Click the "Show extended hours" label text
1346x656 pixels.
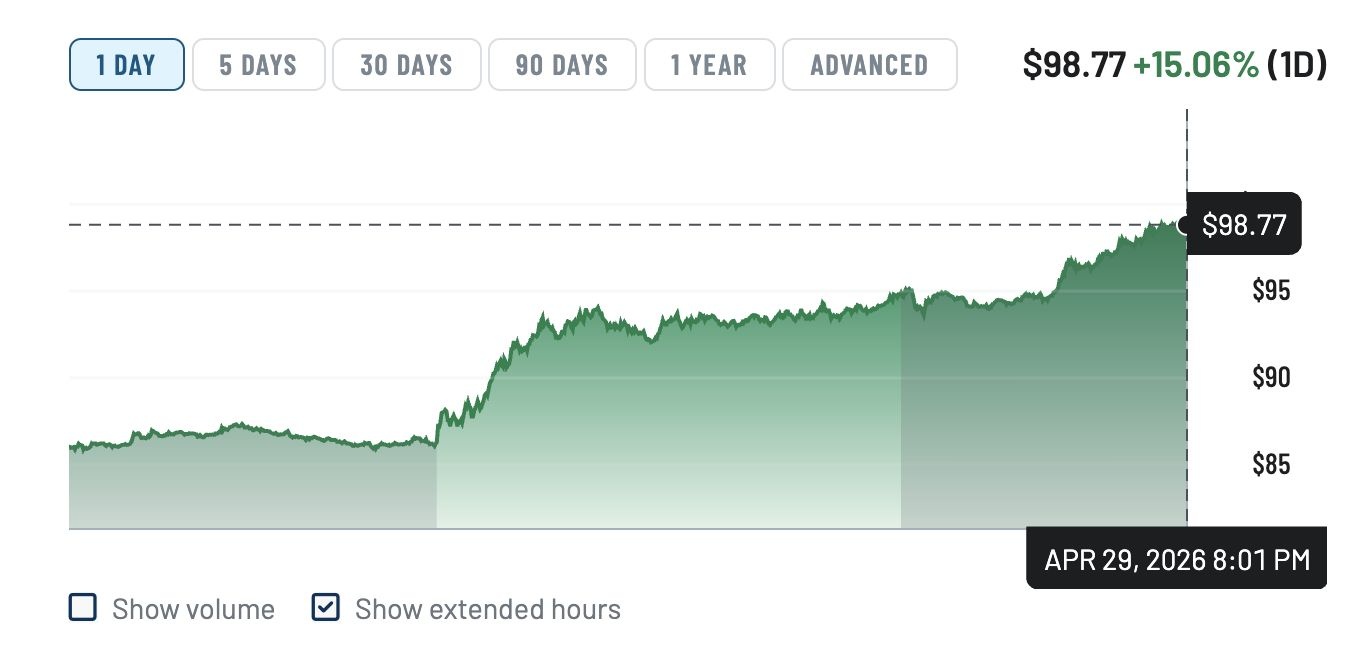click(488, 609)
